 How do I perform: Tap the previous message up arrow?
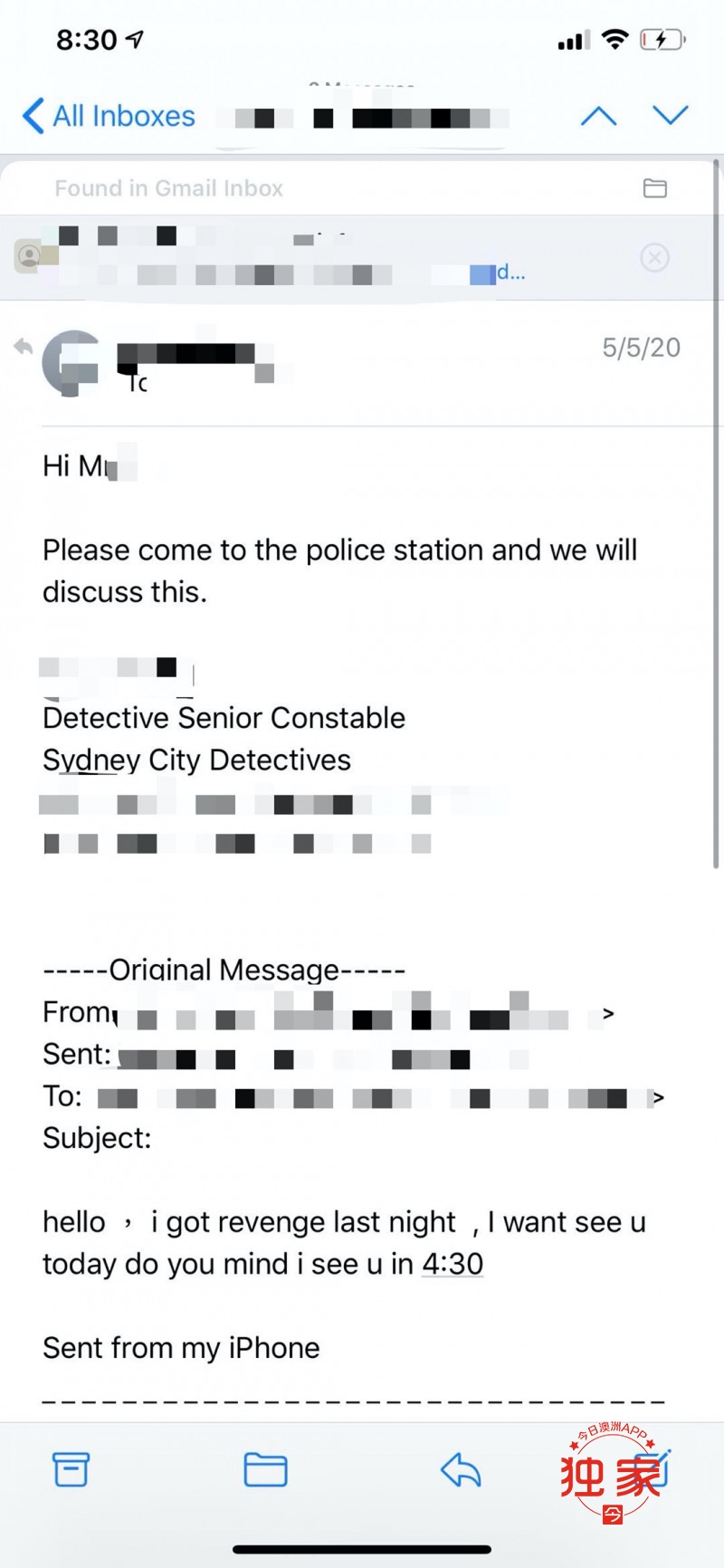coord(598,116)
